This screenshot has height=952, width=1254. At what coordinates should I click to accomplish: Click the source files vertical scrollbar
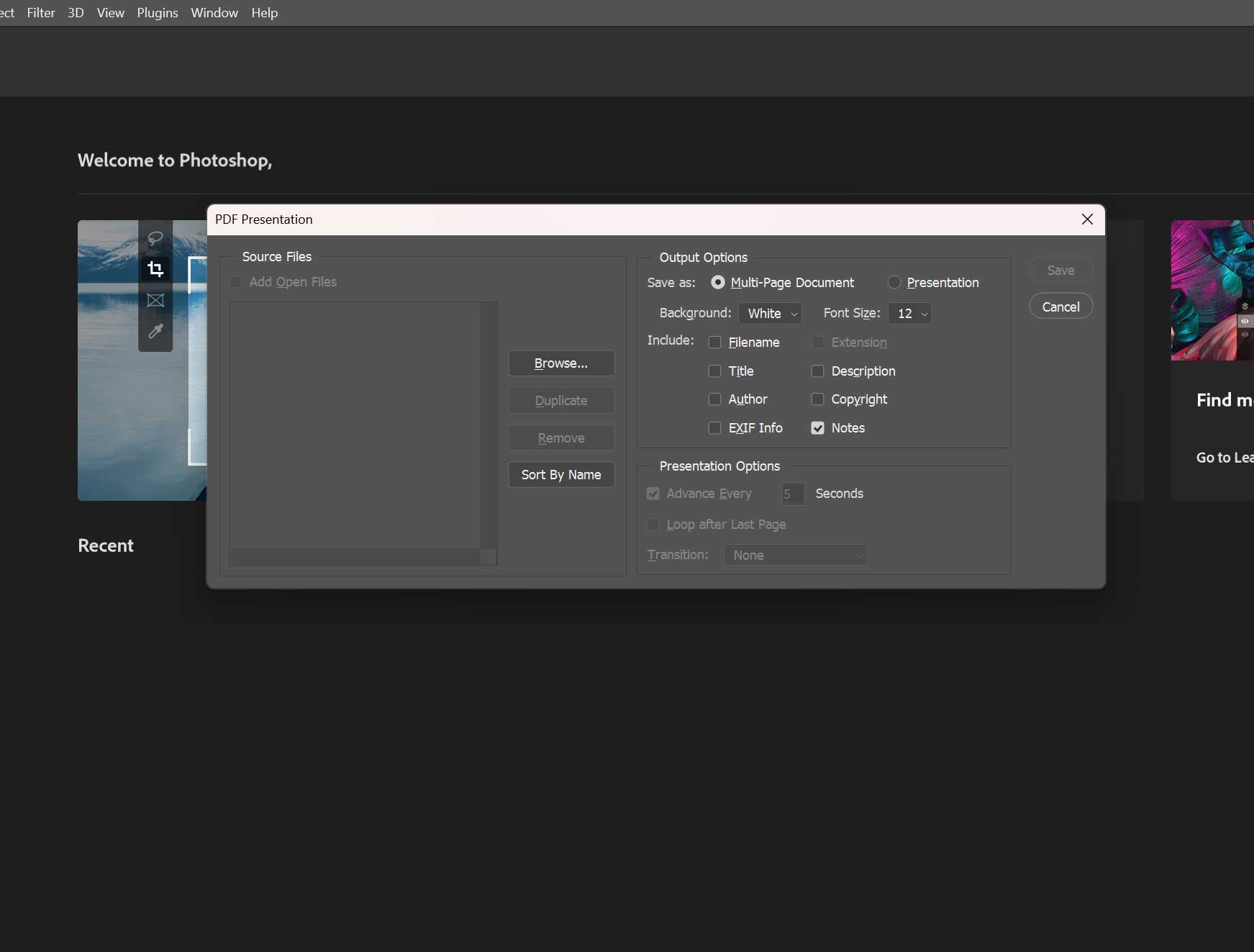[489, 425]
